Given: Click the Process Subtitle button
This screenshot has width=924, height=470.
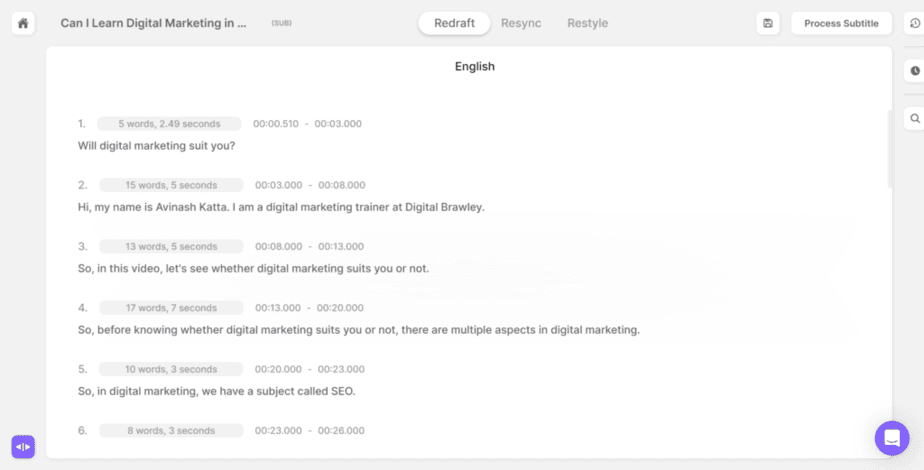Looking at the screenshot, I should click(x=841, y=24).
